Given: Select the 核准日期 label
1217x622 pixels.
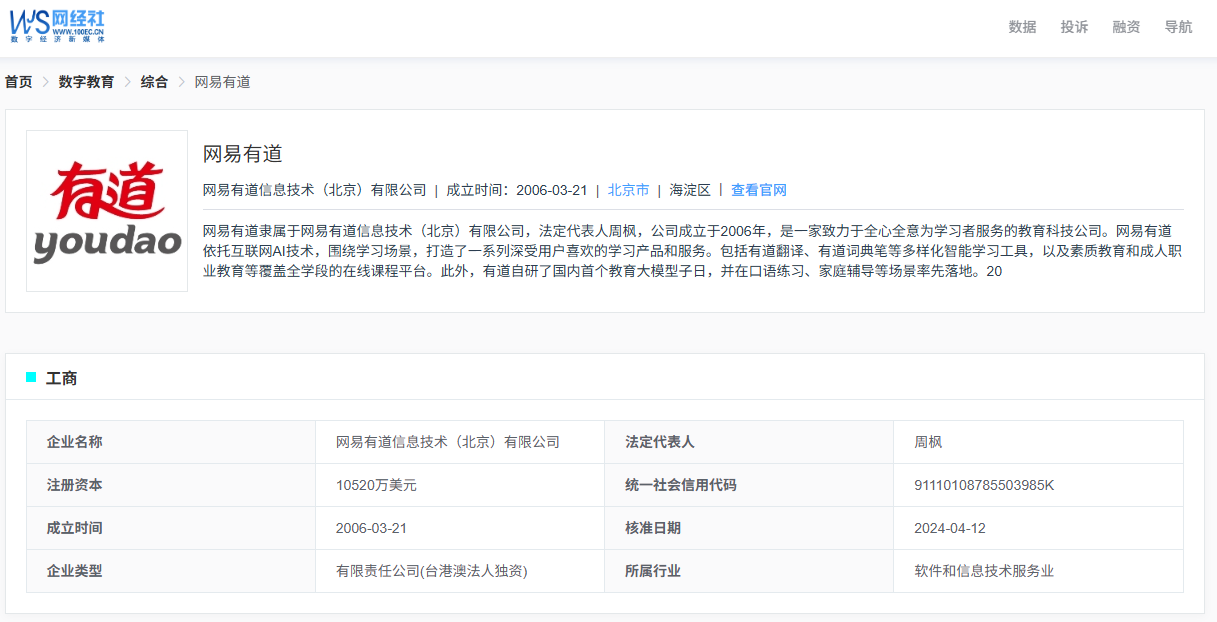Looking at the screenshot, I should [x=653, y=528].
